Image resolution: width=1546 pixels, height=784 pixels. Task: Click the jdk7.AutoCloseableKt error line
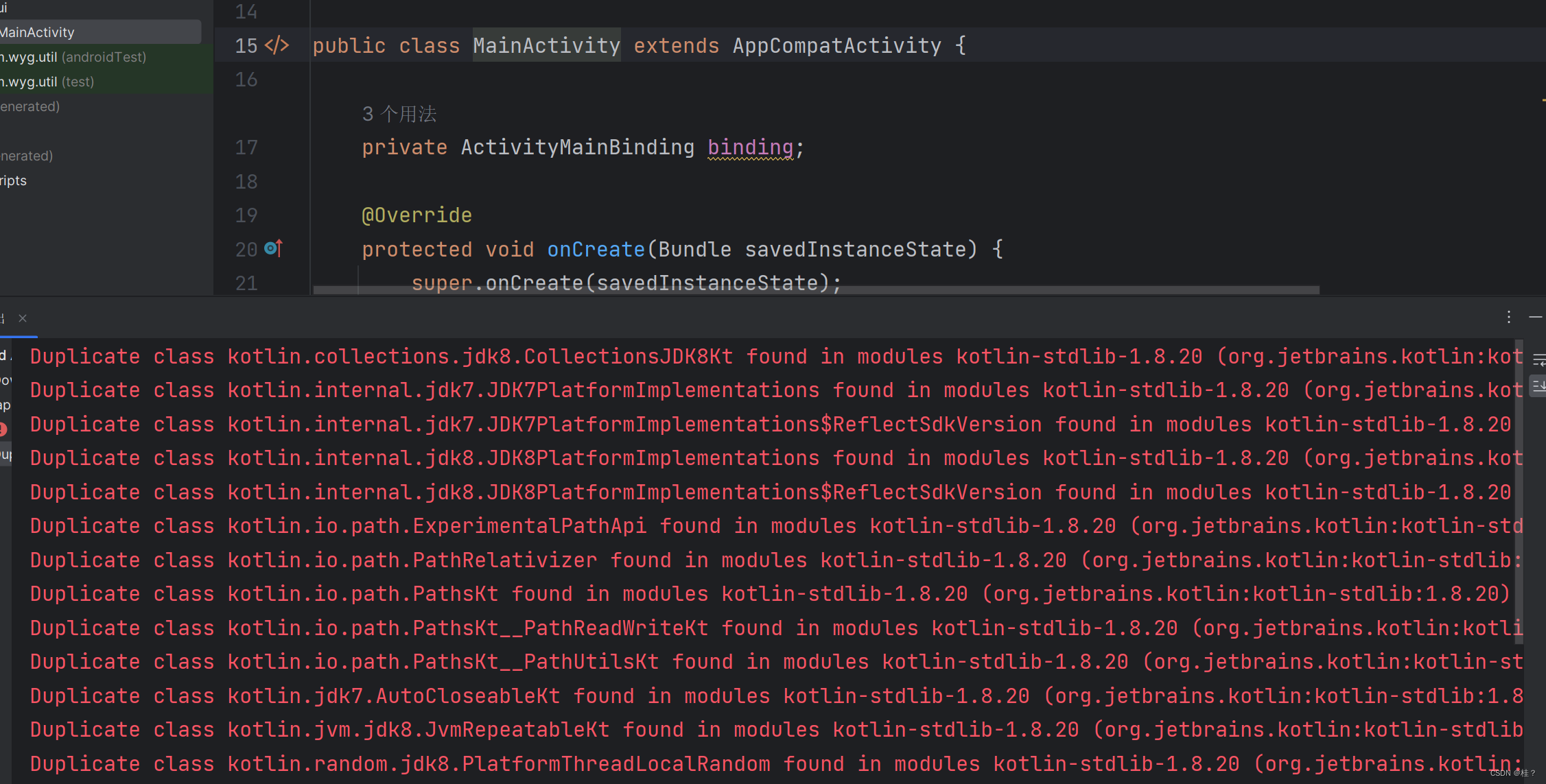777,696
